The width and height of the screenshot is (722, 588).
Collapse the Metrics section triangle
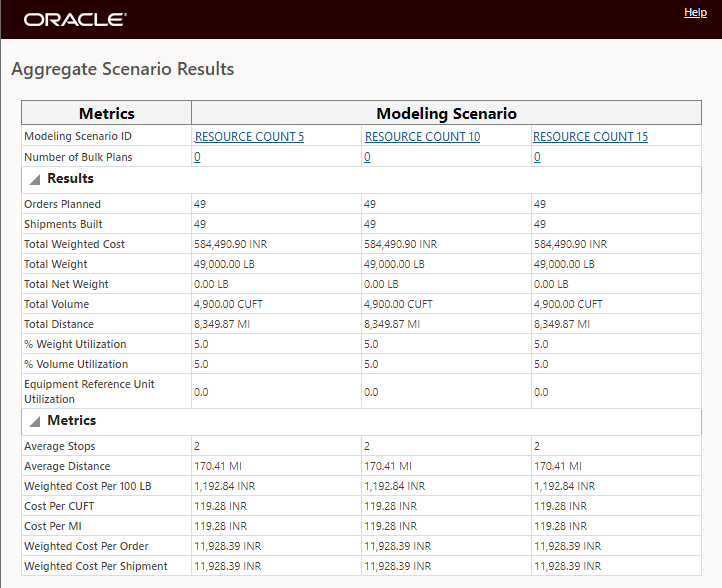[34, 422]
